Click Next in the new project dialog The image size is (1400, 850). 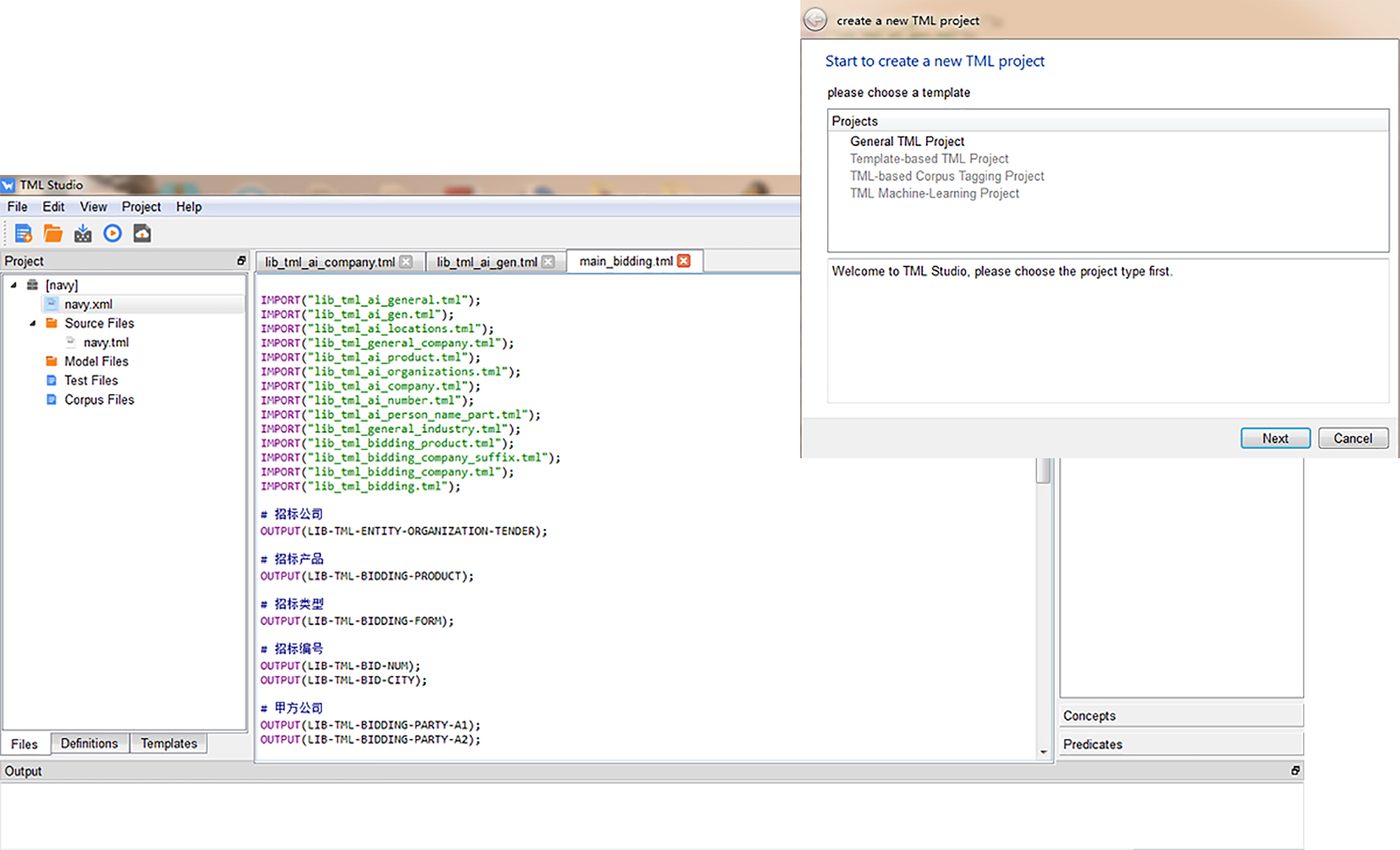[1275, 438]
